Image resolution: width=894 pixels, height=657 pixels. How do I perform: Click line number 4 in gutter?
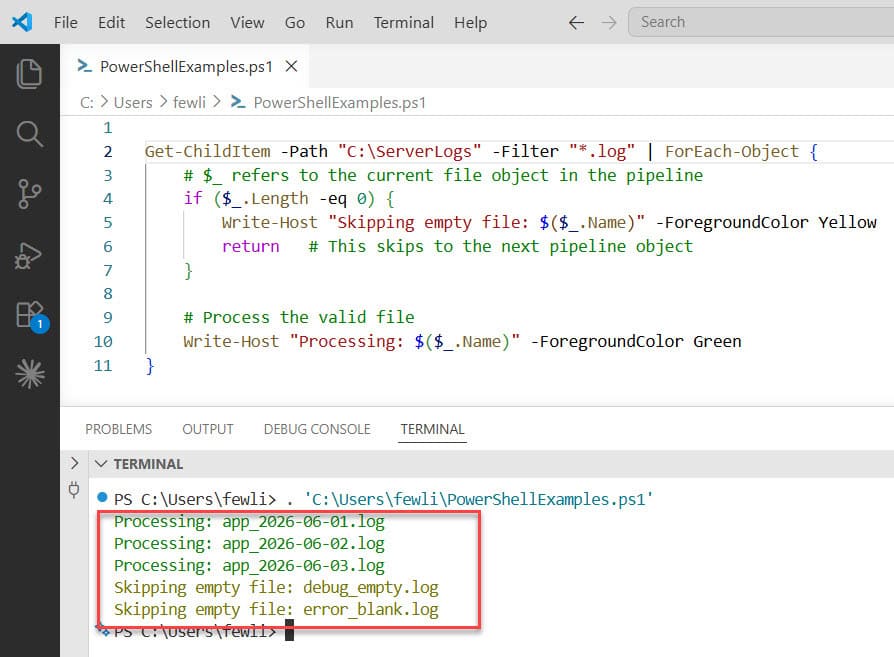(108, 199)
